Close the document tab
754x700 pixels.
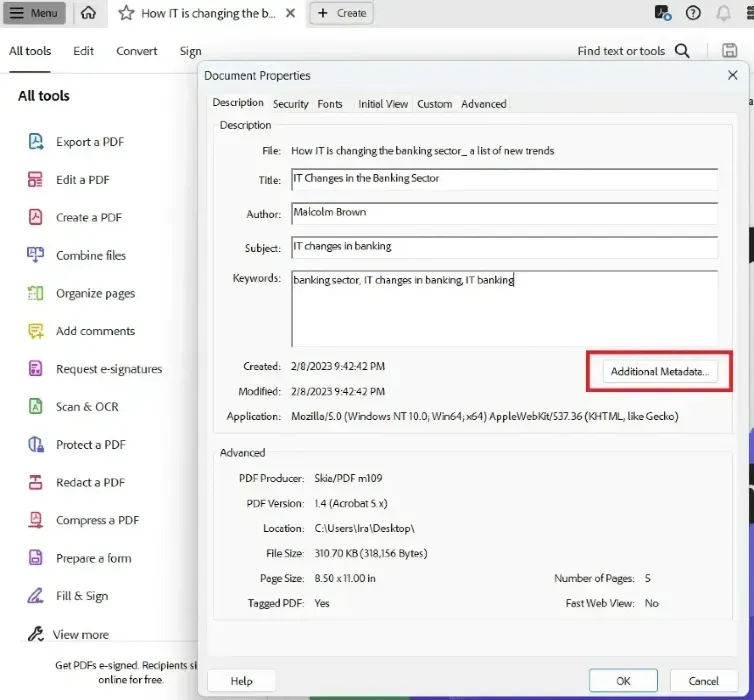tap(290, 13)
